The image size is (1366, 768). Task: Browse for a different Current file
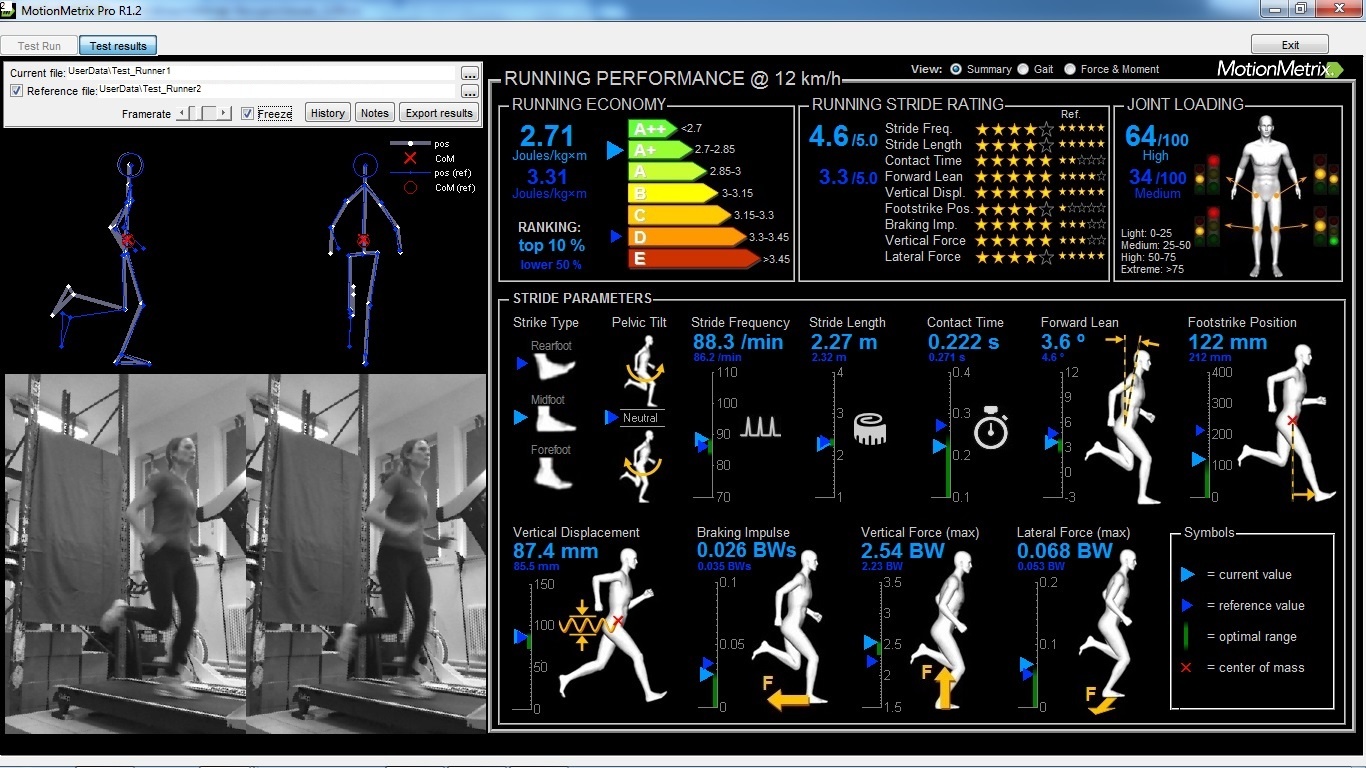coord(468,72)
